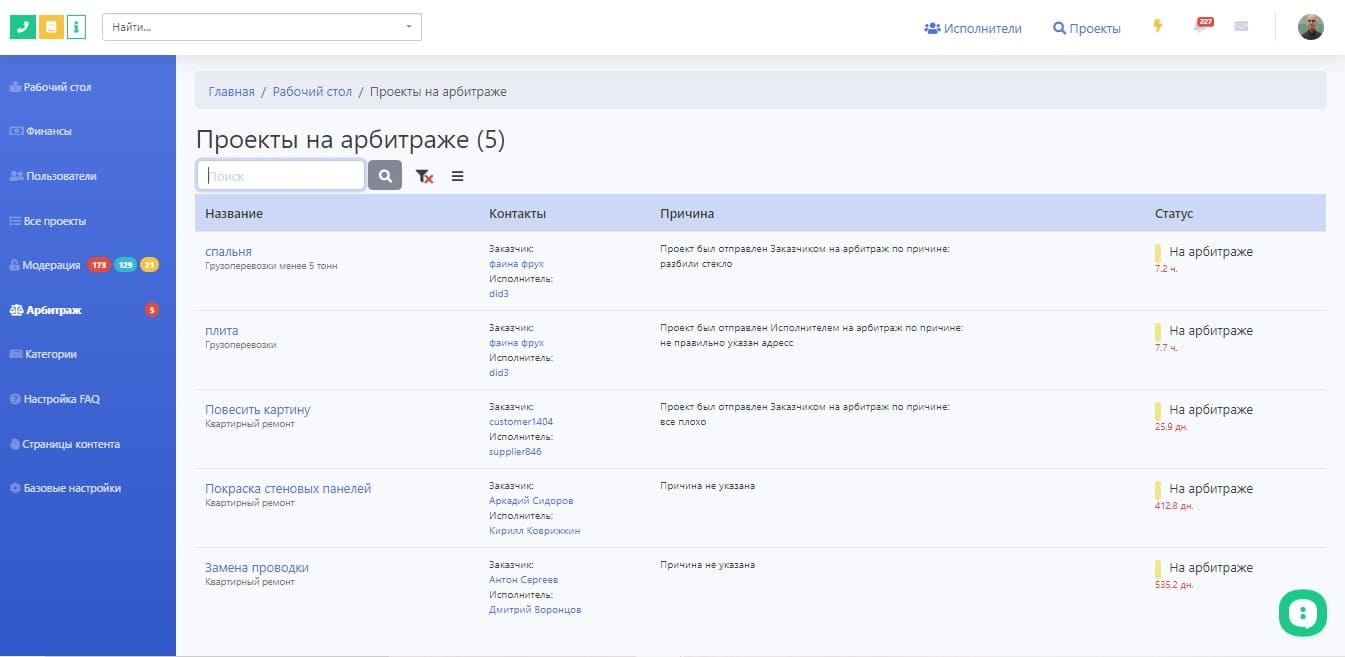Click the magnifier search button

tap(385, 176)
